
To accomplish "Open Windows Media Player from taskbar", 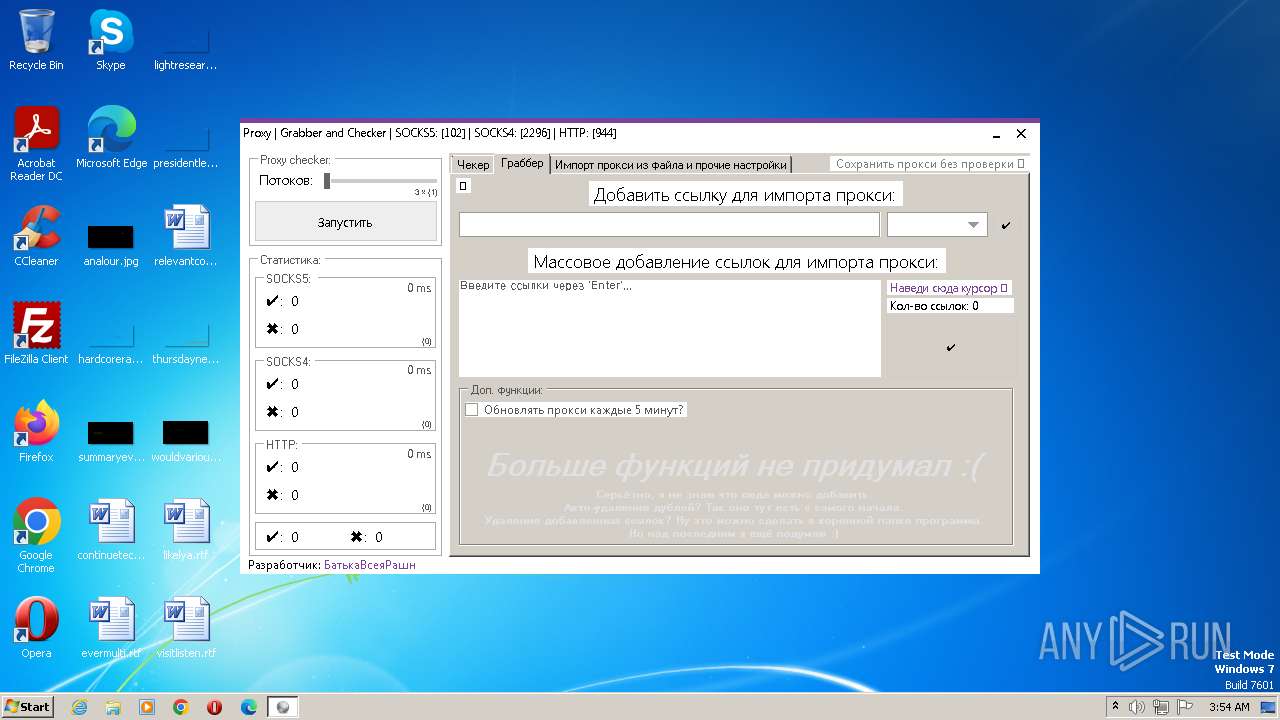I will (147, 707).
